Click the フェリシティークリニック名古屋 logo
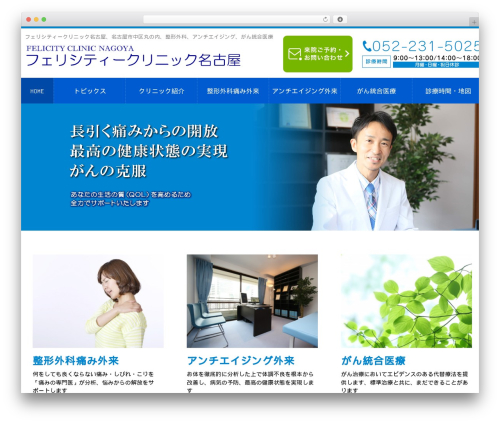This screenshot has width=500, height=423. pyautogui.click(x=133, y=60)
